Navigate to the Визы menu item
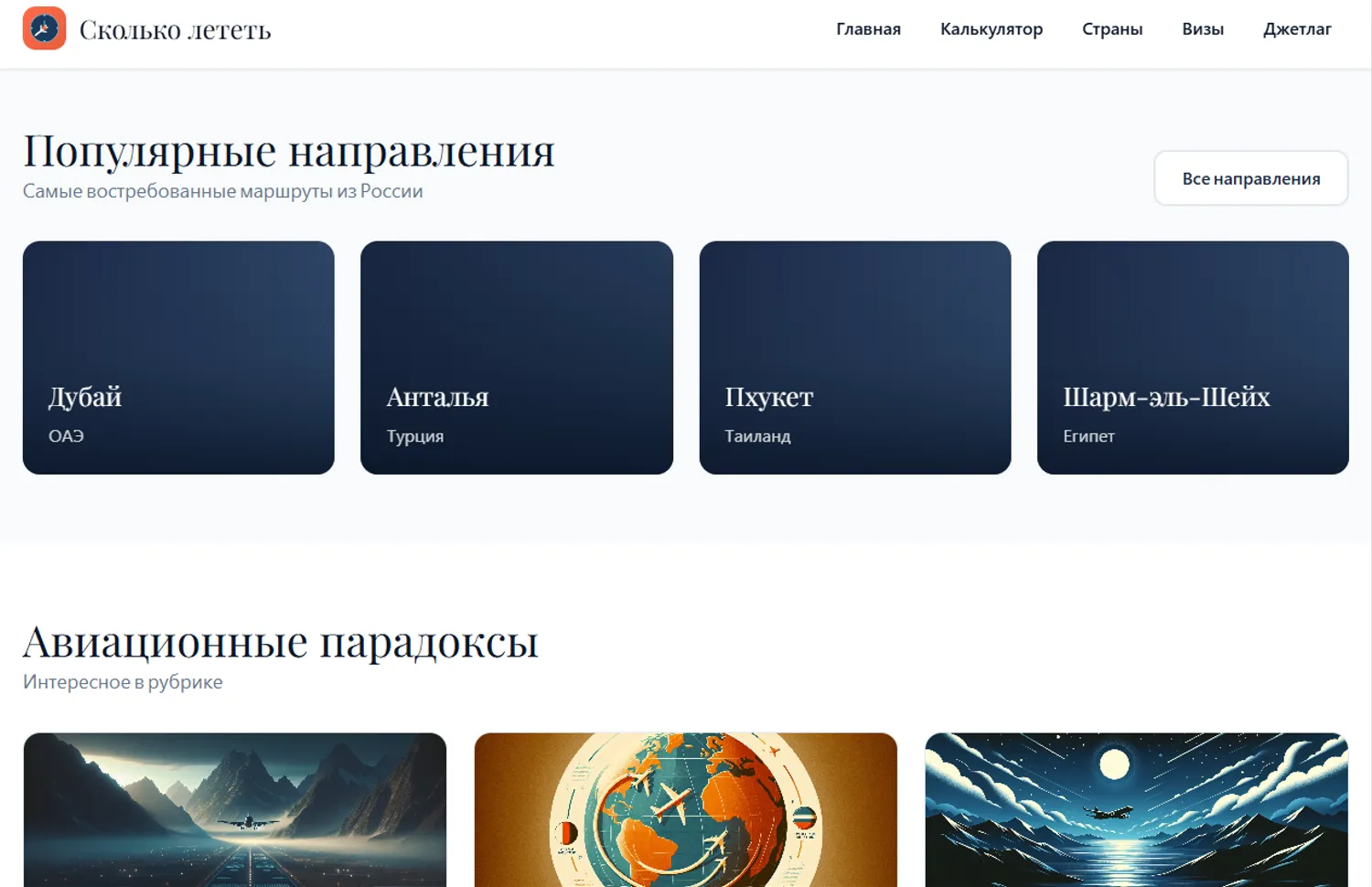This screenshot has height=887, width=1372. [1203, 29]
